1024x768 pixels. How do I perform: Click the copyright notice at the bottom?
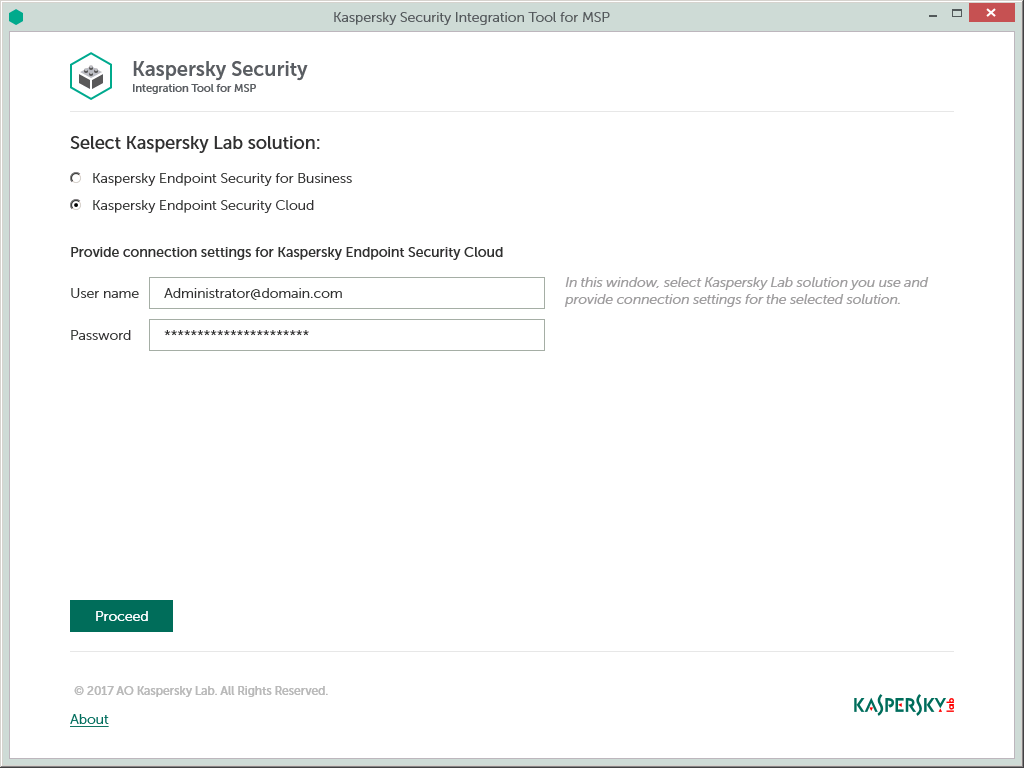199,690
